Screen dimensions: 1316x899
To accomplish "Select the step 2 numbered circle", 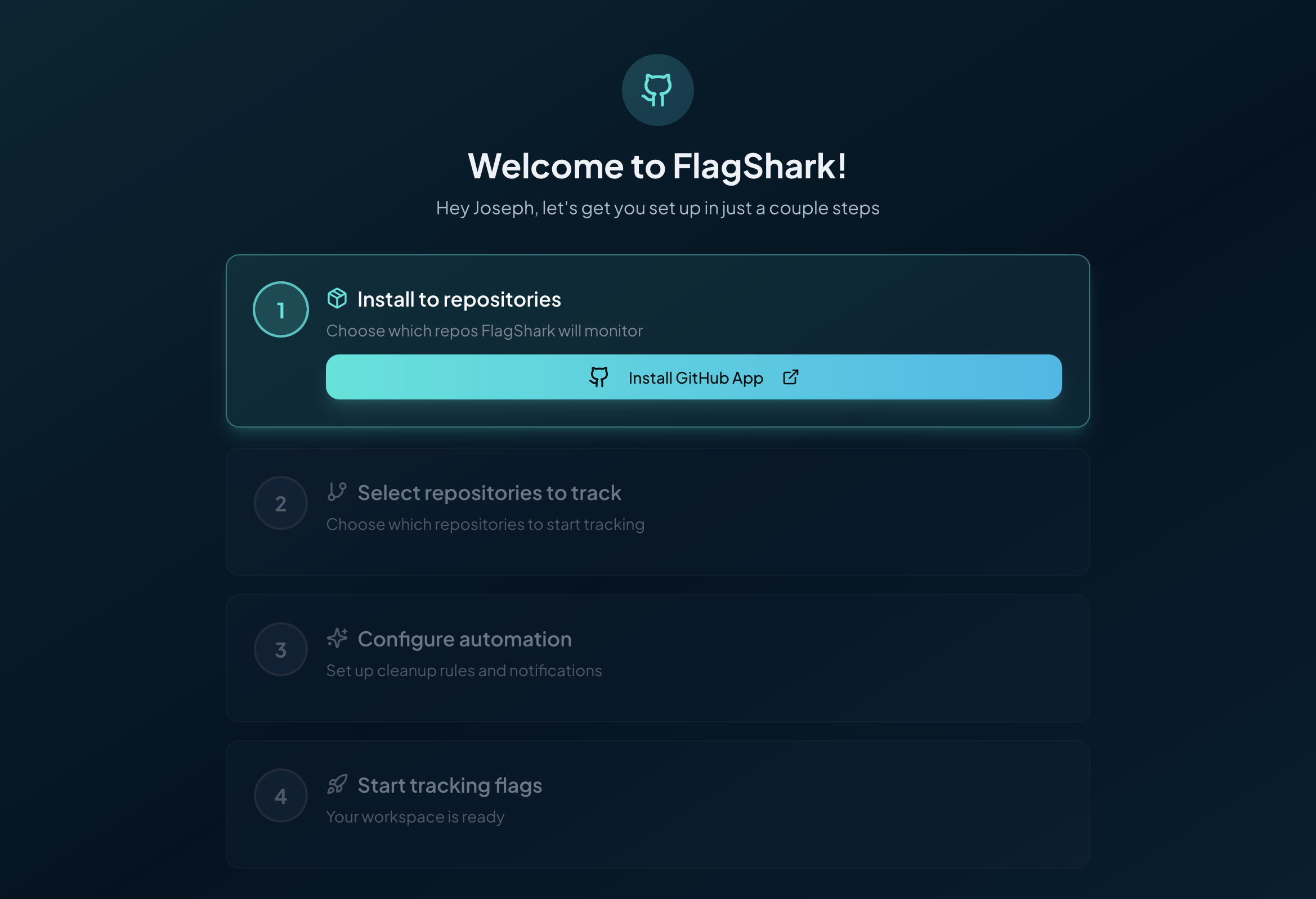I will (281, 503).
